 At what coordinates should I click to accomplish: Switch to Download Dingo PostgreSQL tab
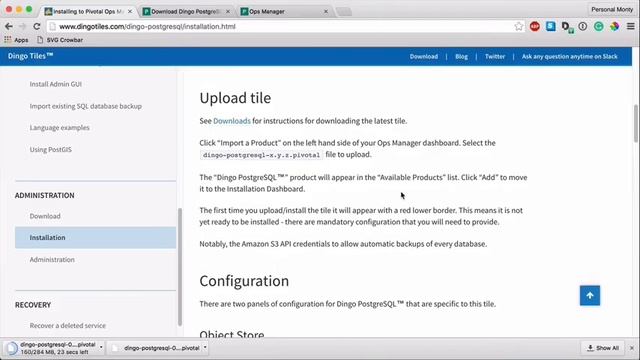(186, 11)
